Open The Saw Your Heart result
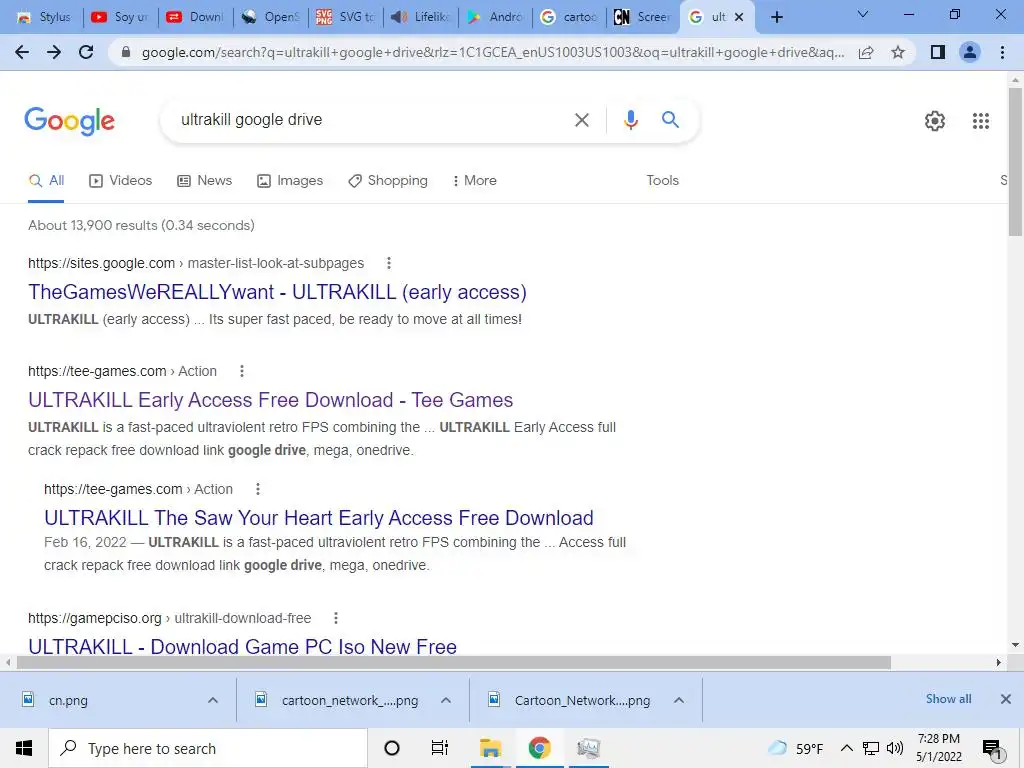The image size is (1024, 768). pos(319,518)
